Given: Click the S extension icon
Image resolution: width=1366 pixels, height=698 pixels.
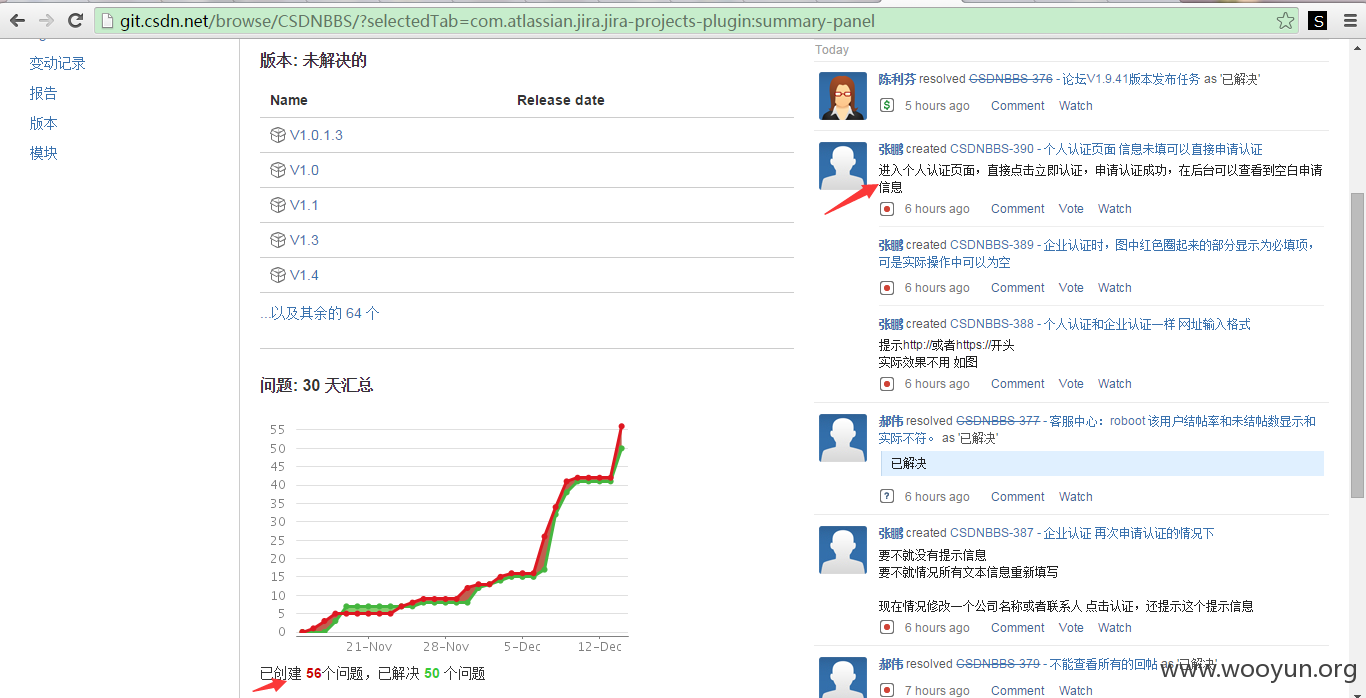Looking at the screenshot, I should (x=1318, y=20).
